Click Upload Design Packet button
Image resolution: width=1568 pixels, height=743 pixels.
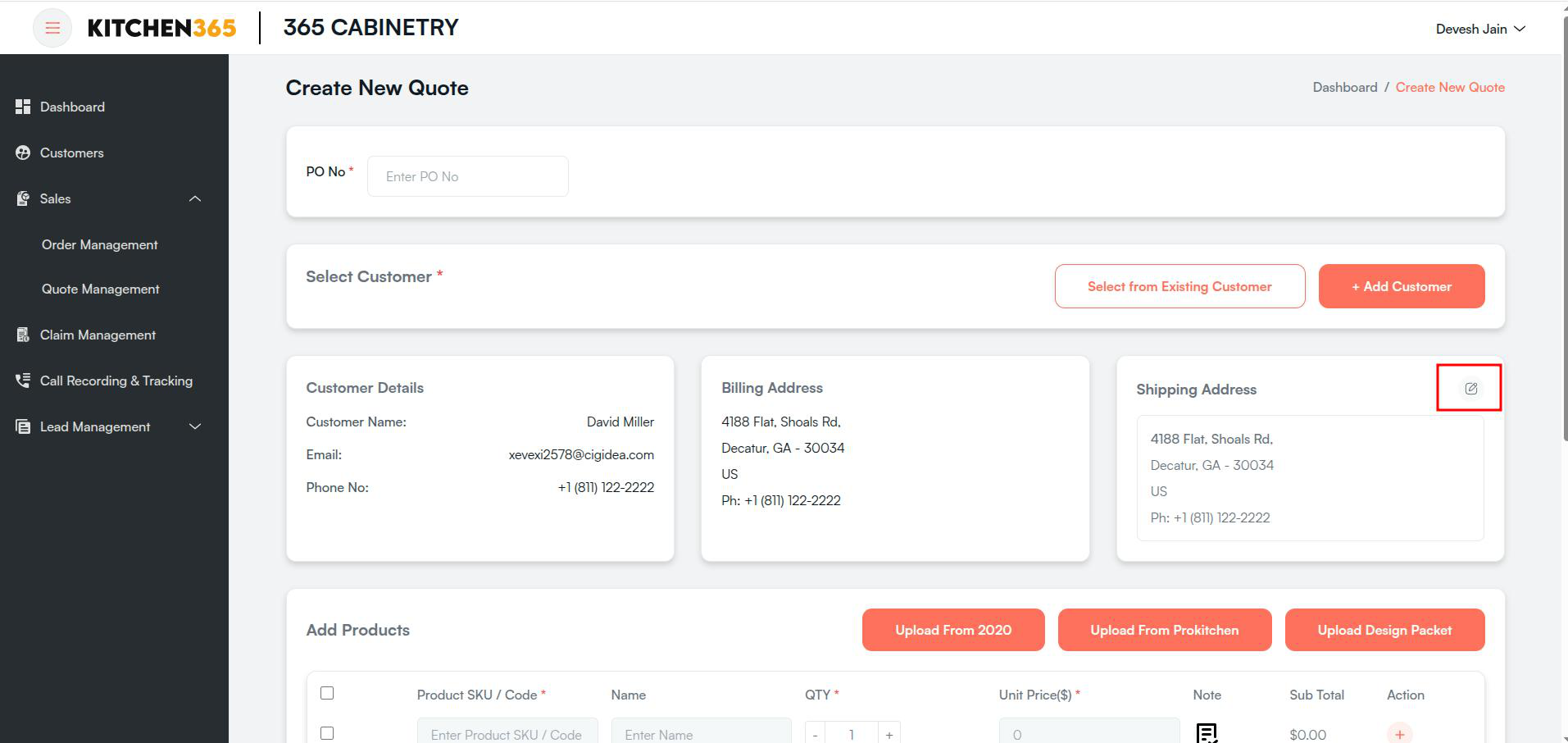point(1384,630)
